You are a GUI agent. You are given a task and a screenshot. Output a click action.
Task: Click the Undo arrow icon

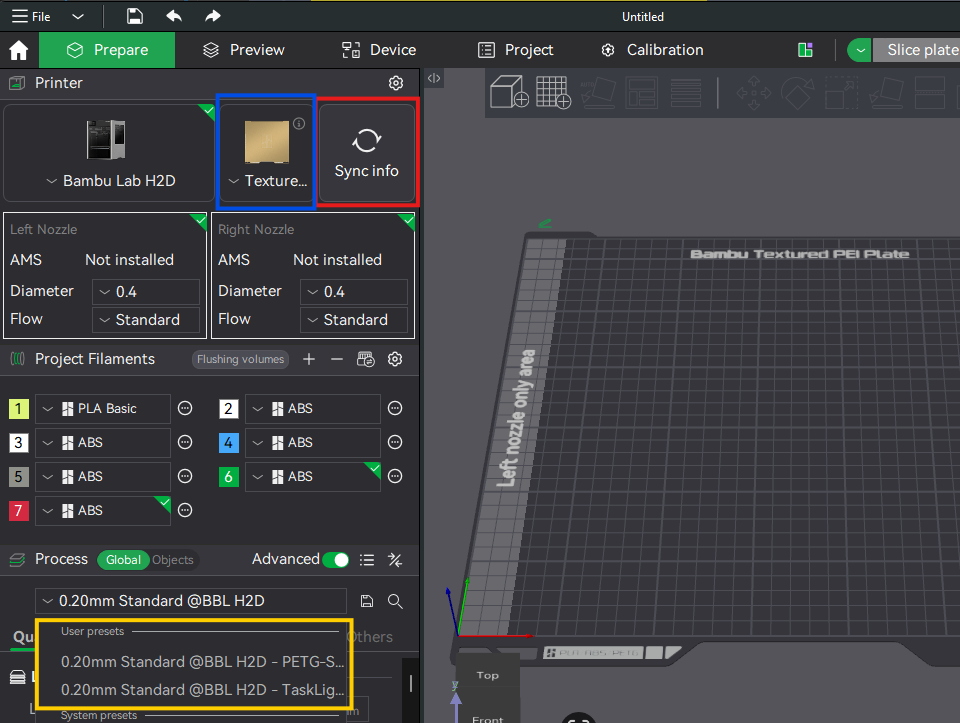pyautogui.click(x=174, y=16)
